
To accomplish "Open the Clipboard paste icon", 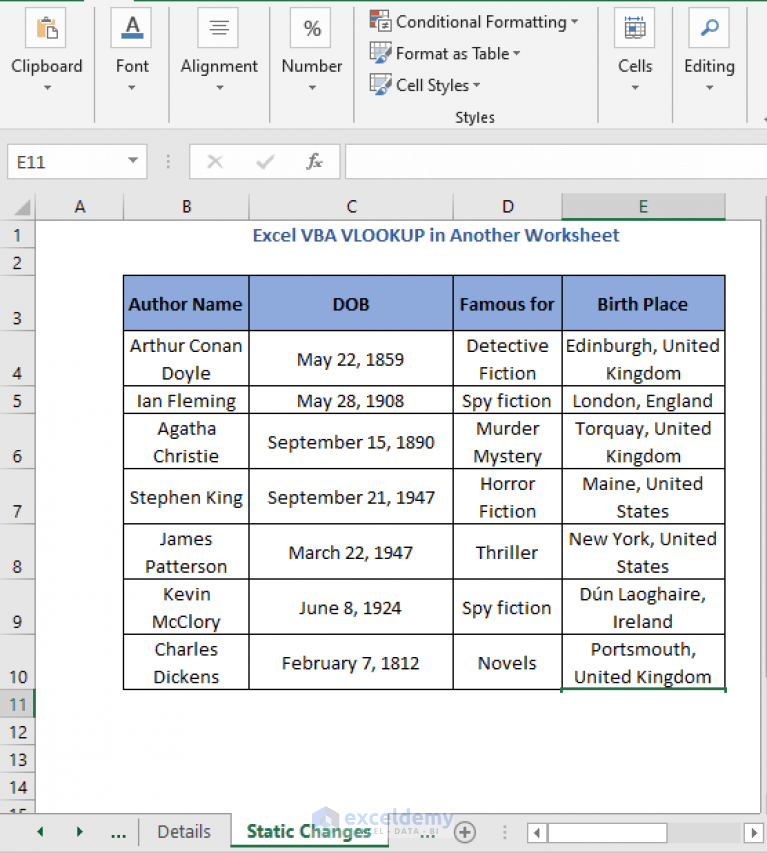I will [46, 28].
